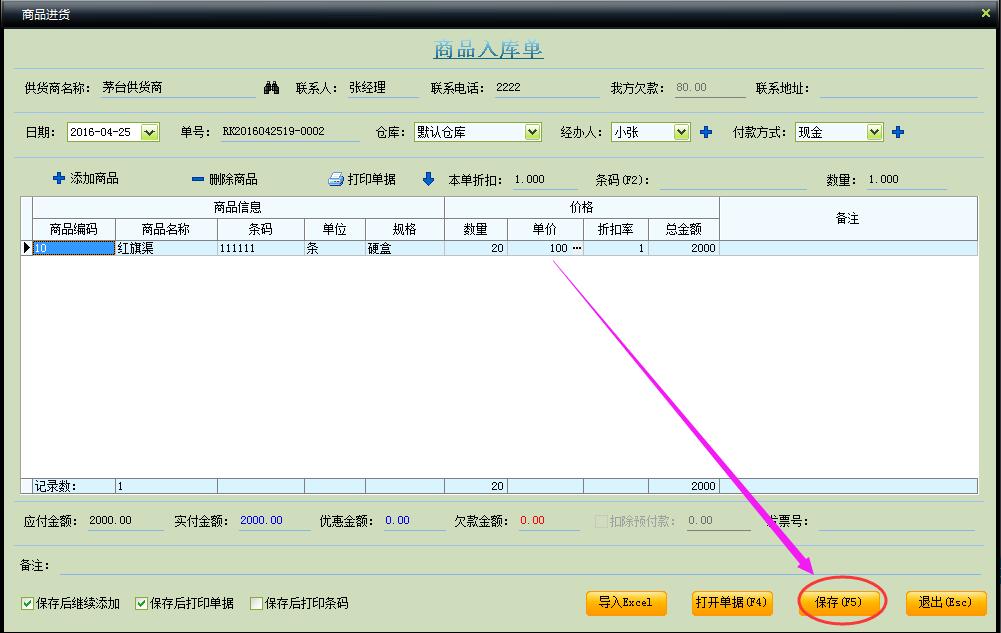The image size is (1001, 633).
Task: Click the blue plus 添加商品 icon
Action: tap(59, 178)
